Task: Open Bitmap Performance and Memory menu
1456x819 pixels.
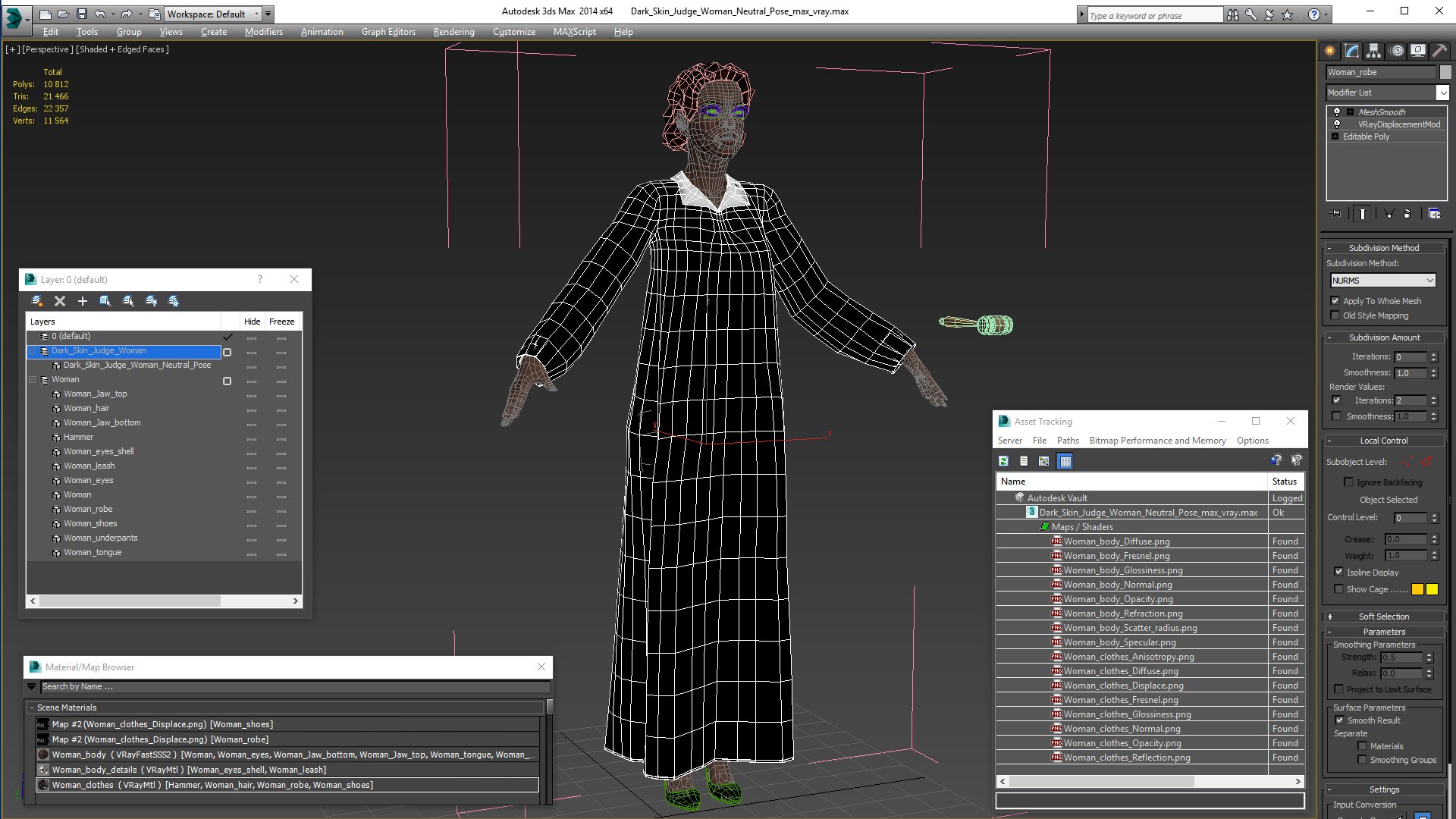Action: (x=1157, y=441)
